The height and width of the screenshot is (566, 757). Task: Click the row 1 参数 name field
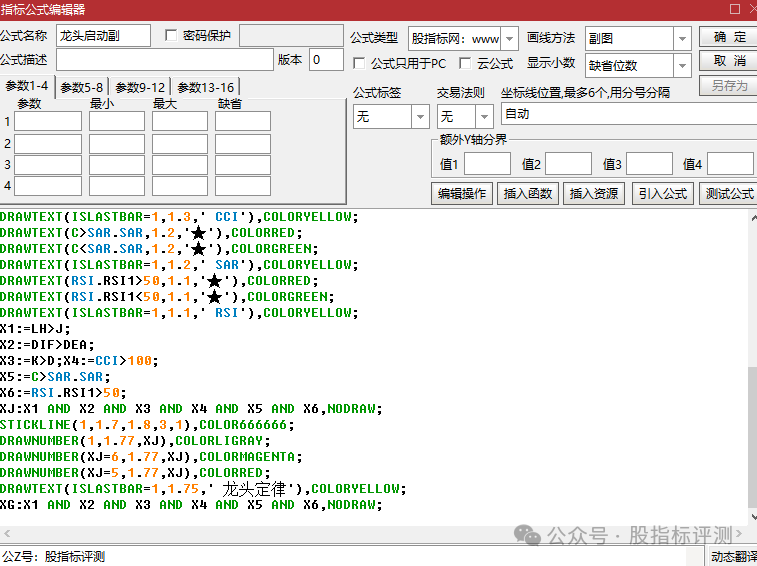(x=48, y=121)
